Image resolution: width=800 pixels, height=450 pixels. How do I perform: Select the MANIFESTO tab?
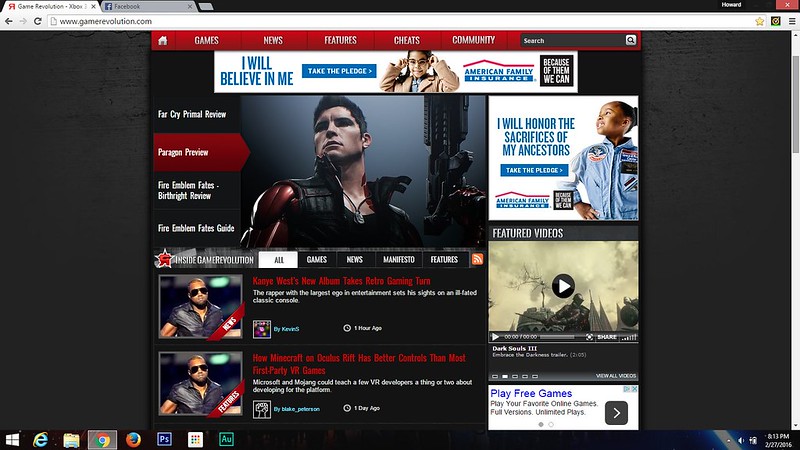click(399, 260)
